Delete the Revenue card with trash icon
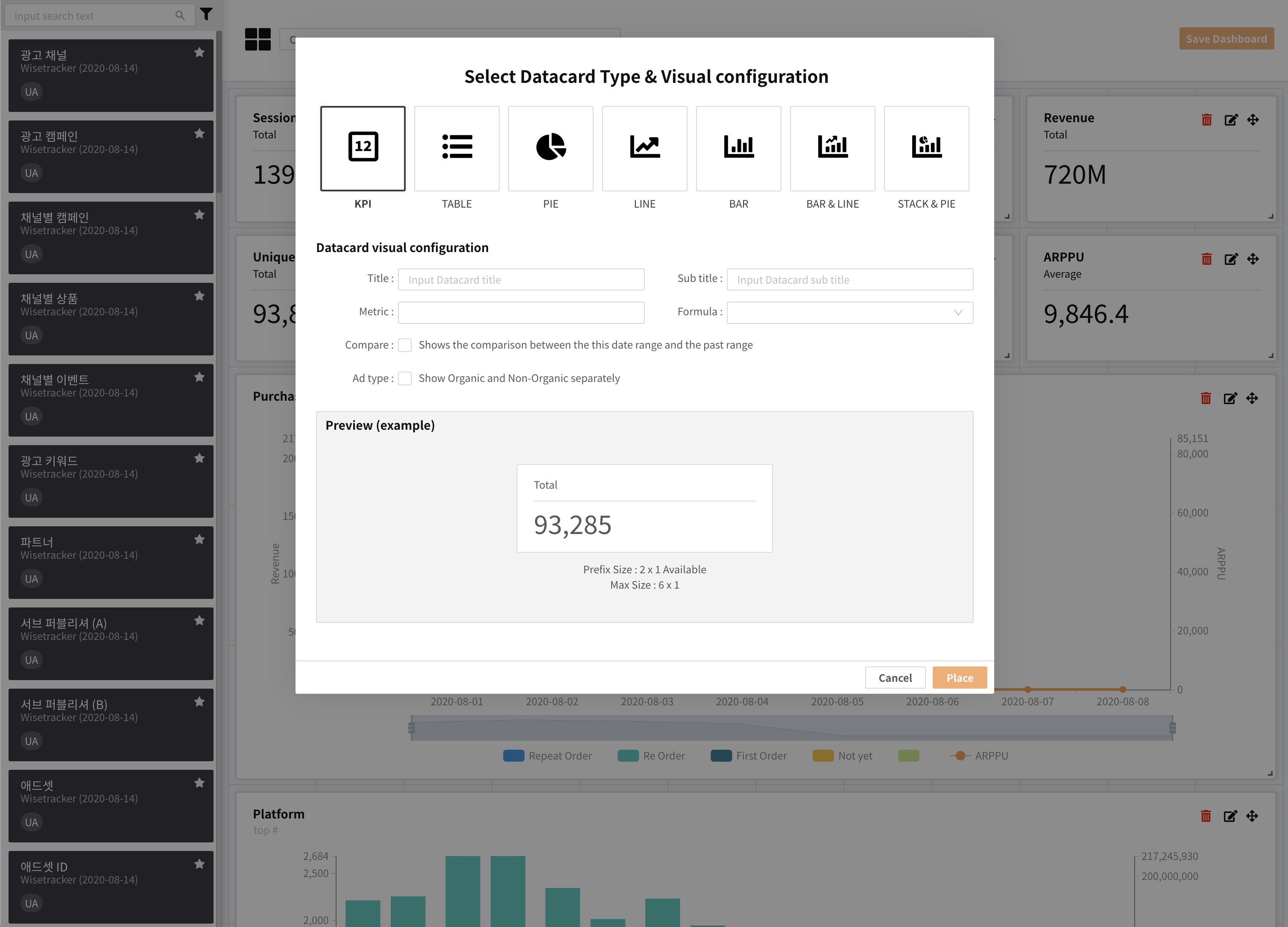The height and width of the screenshot is (927, 1288). [x=1207, y=120]
